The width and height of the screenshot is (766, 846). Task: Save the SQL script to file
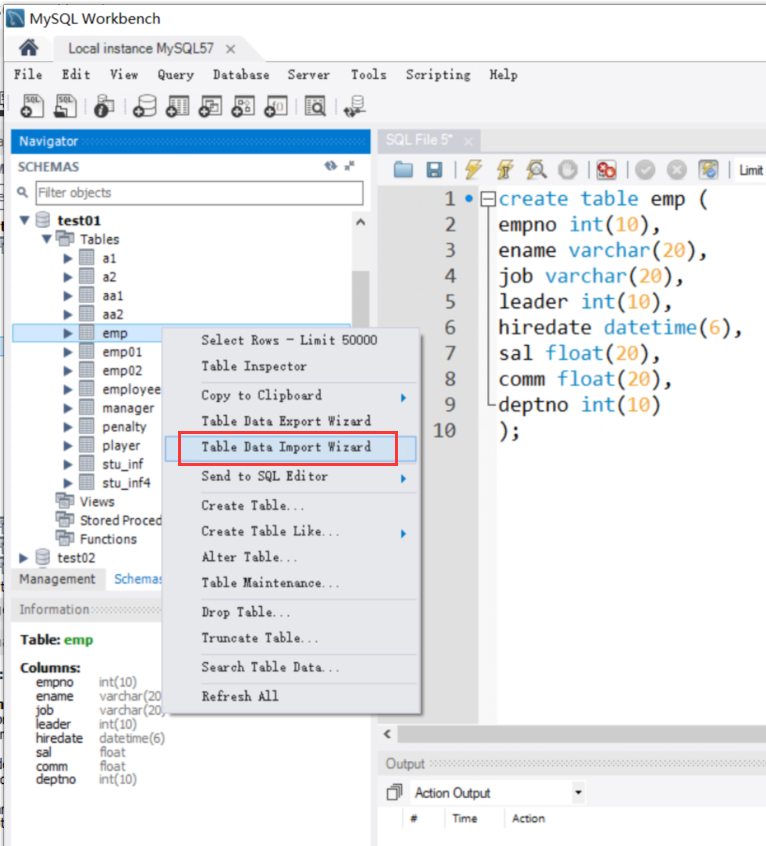[x=434, y=170]
